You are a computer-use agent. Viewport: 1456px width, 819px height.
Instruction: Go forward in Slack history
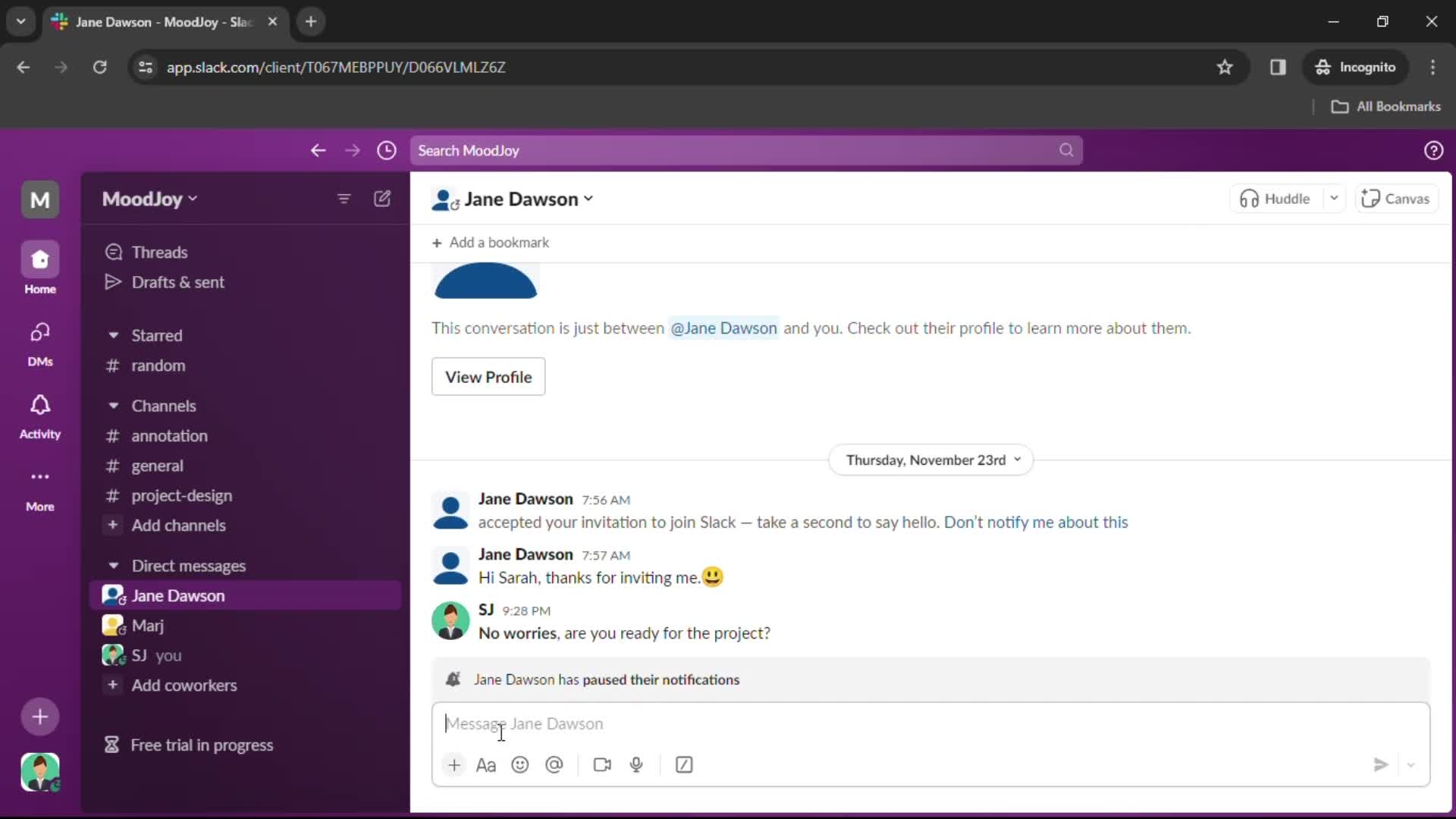pos(353,150)
